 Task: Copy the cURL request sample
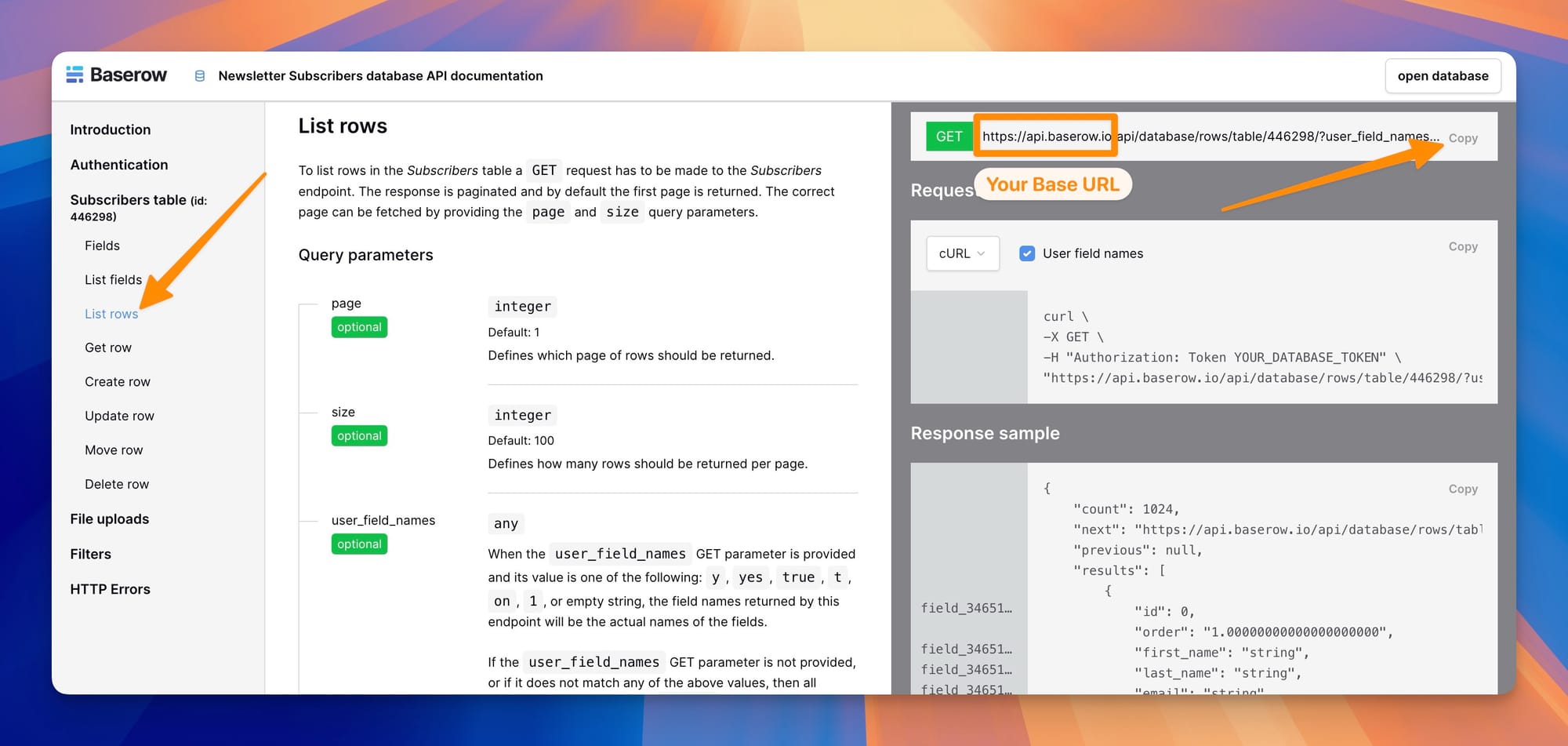pos(1463,246)
